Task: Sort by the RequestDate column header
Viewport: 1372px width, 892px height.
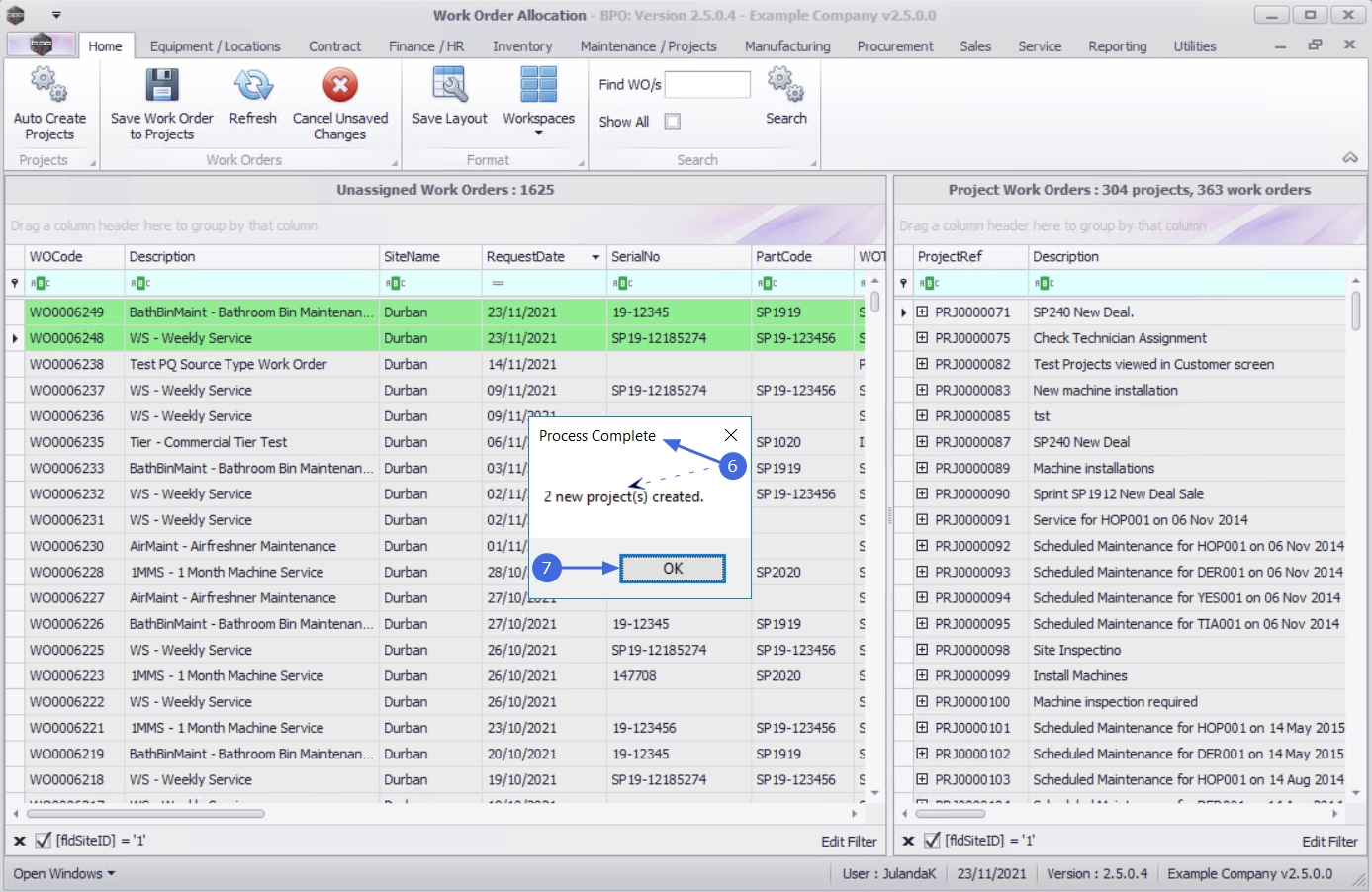Action: click(x=543, y=256)
